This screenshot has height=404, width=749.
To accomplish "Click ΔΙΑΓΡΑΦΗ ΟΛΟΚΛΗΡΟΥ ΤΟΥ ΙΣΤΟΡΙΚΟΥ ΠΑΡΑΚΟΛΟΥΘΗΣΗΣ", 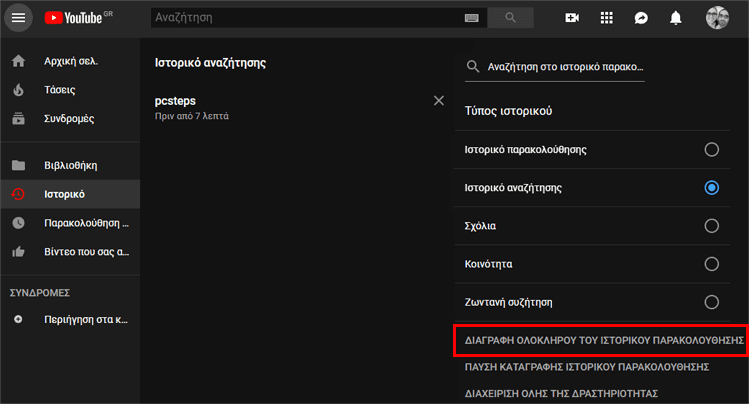I will pos(604,340).
